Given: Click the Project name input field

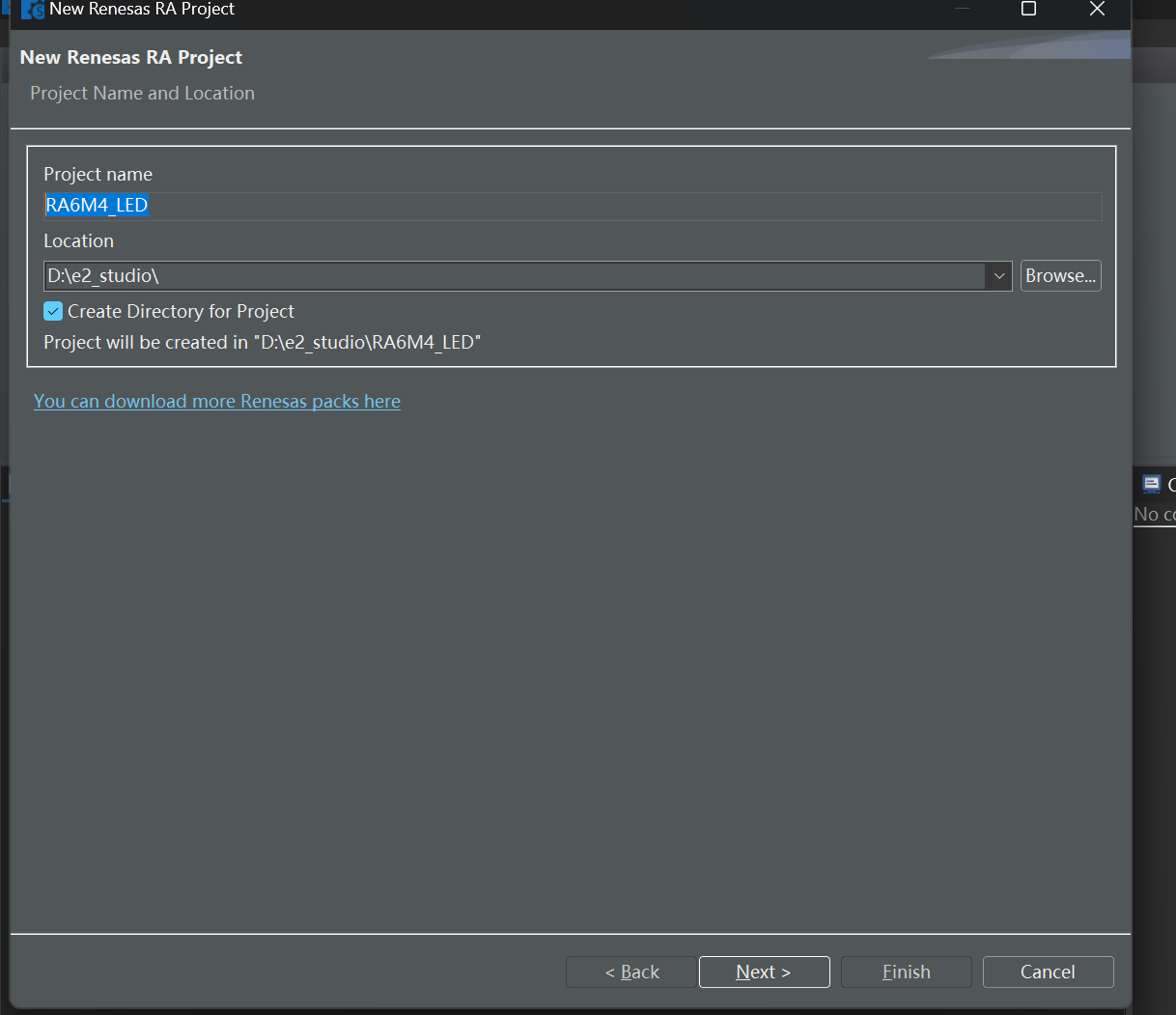Looking at the screenshot, I should click(573, 206).
